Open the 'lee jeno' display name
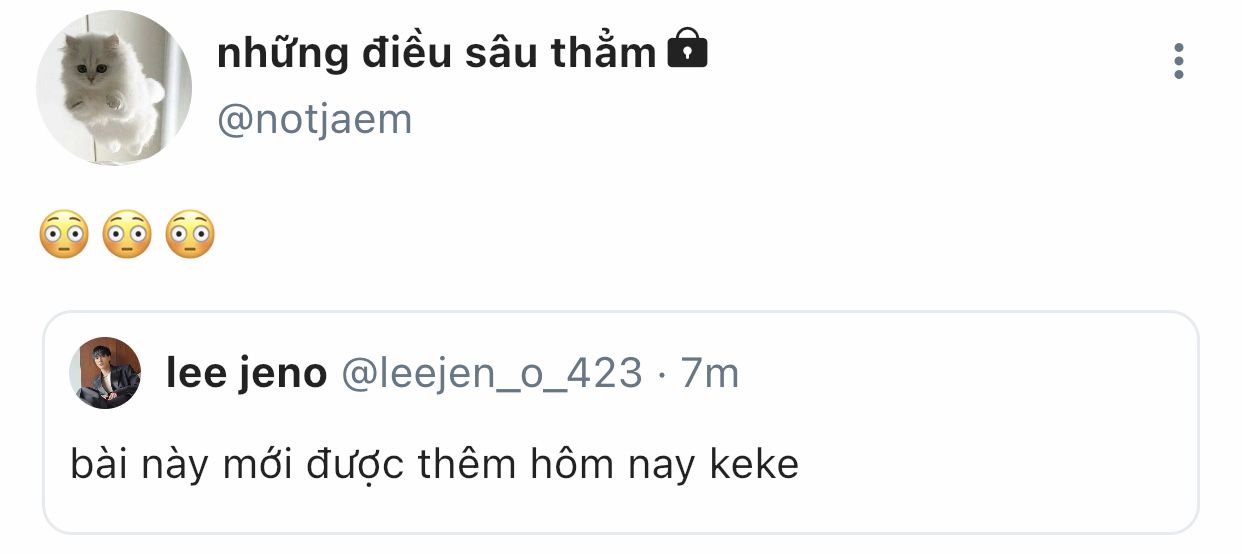Viewport: 1242px width, 554px height. (246, 374)
